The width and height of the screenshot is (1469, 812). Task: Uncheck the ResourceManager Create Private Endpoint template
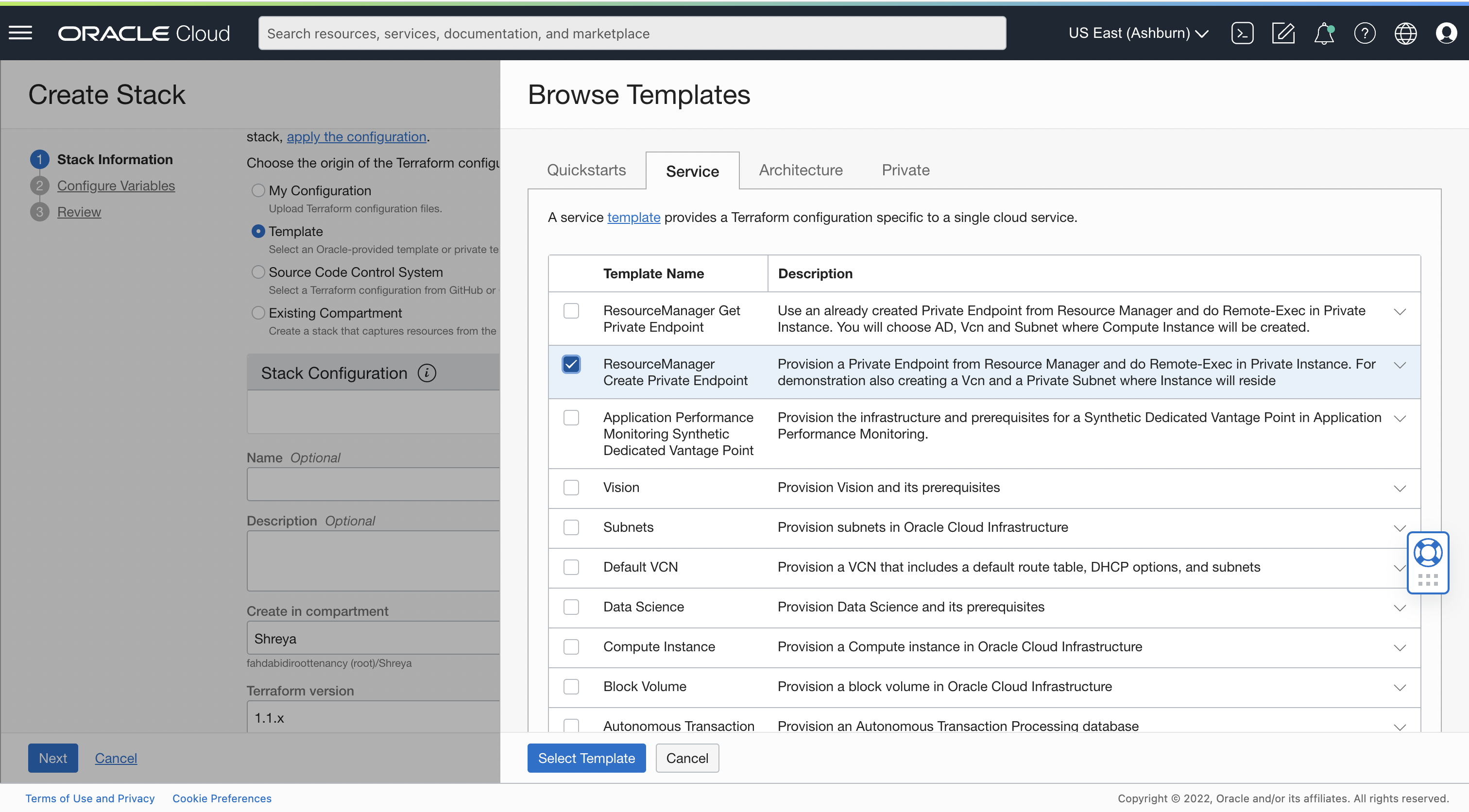(571, 364)
